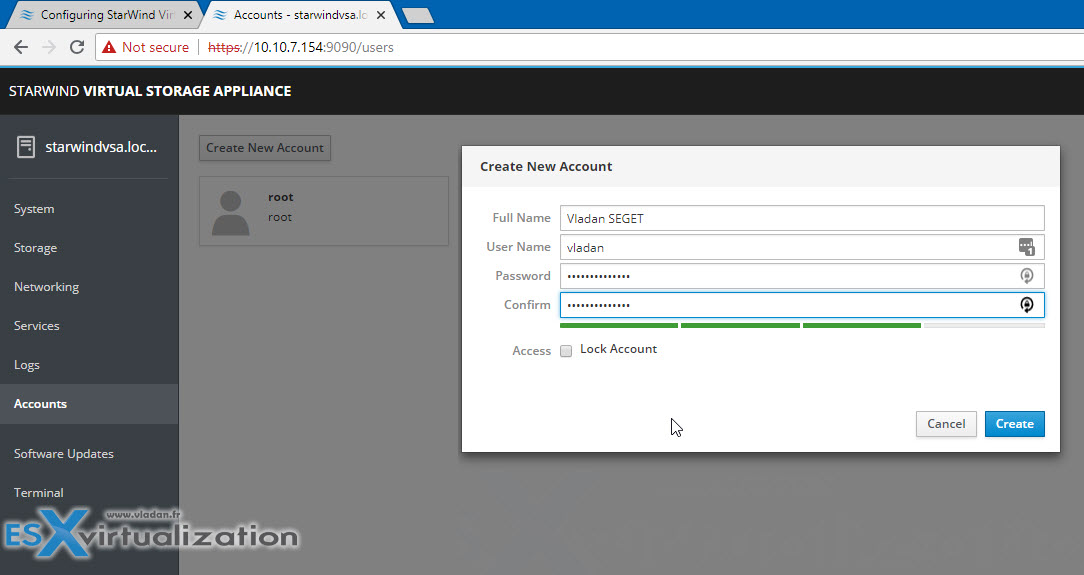Click the key icon in Confirm field

pos(1027,305)
